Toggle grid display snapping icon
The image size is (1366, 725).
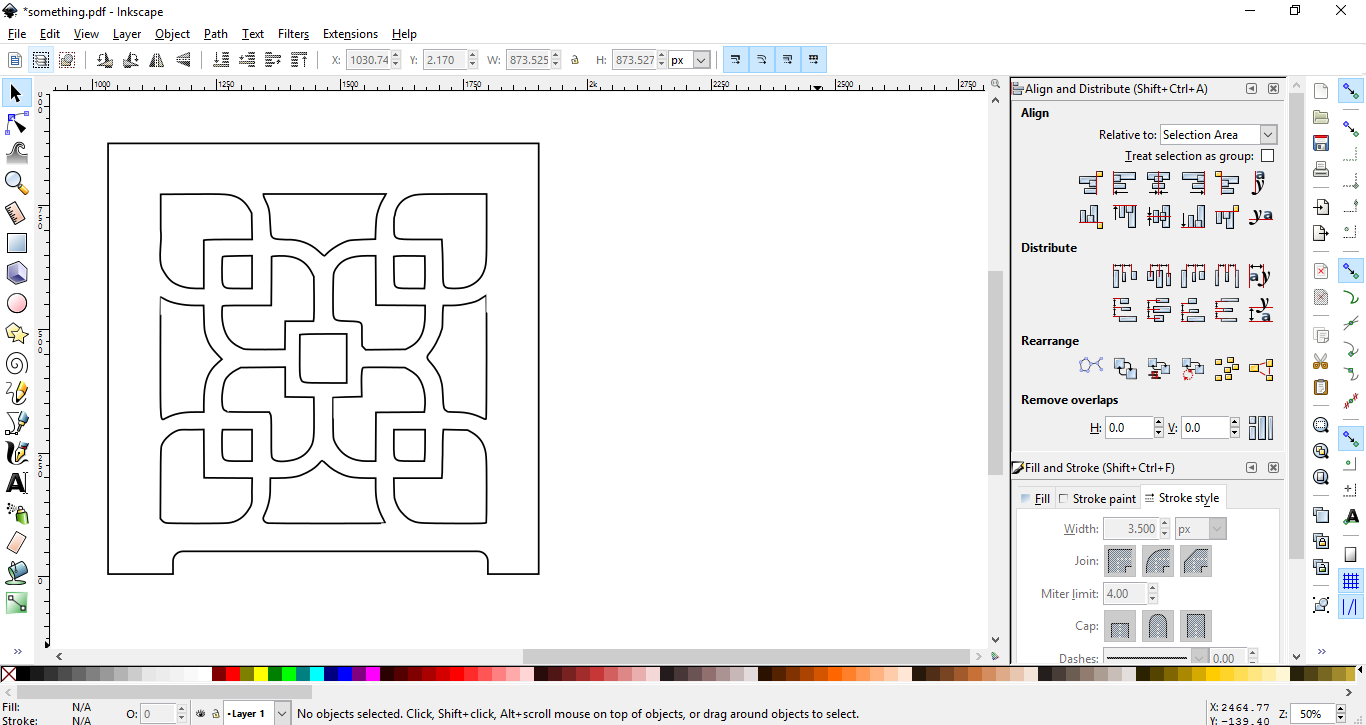pos(1350,581)
